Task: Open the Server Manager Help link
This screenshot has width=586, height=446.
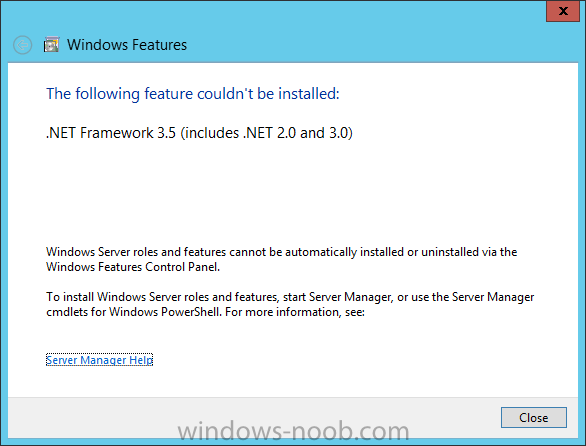Action: click(x=99, y=360)
